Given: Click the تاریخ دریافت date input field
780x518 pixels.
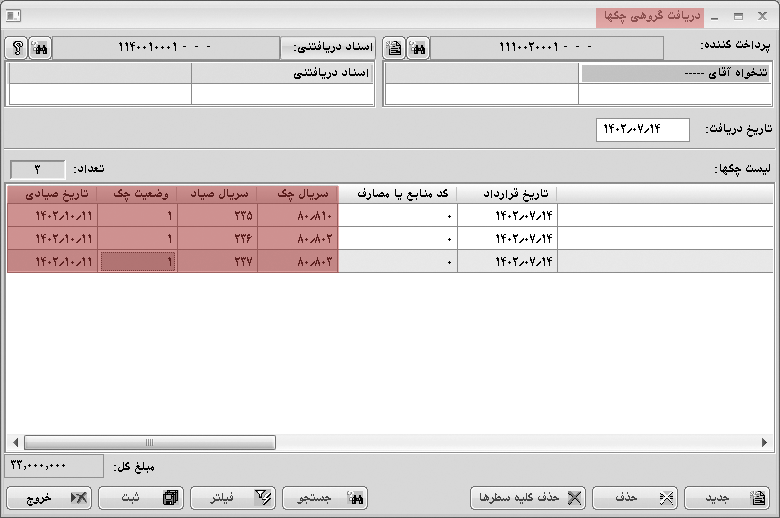Looking at the screenshot, I should coord(643,130).
